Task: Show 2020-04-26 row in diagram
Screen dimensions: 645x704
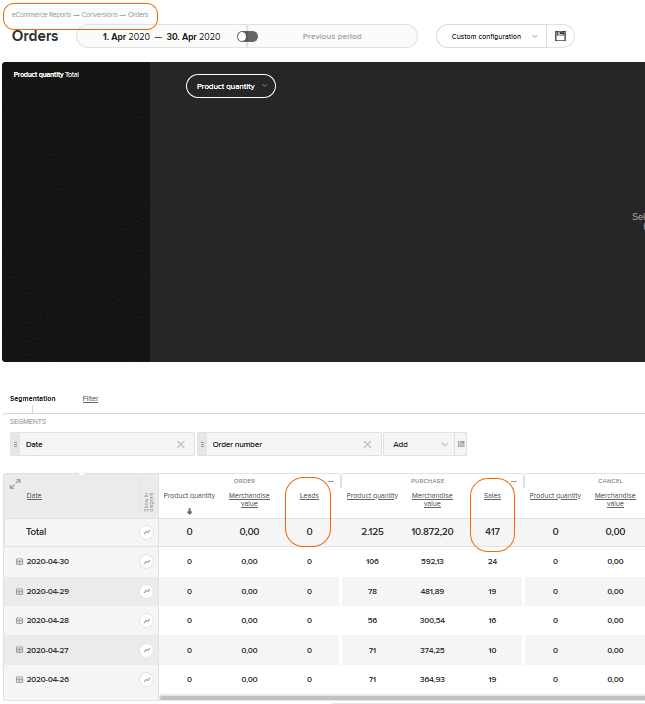Action: (x=146, y=680)
